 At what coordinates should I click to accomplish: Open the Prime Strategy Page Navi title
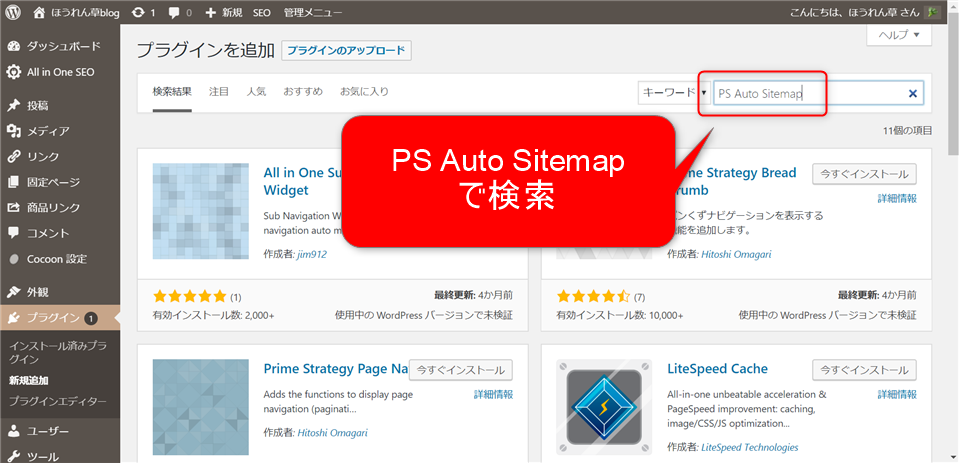[336, 369]
